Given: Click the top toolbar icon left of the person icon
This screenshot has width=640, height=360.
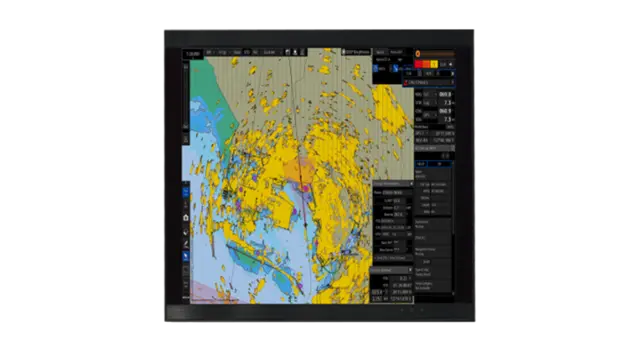Looking at the screenshot, I should (x=288, y=52).
